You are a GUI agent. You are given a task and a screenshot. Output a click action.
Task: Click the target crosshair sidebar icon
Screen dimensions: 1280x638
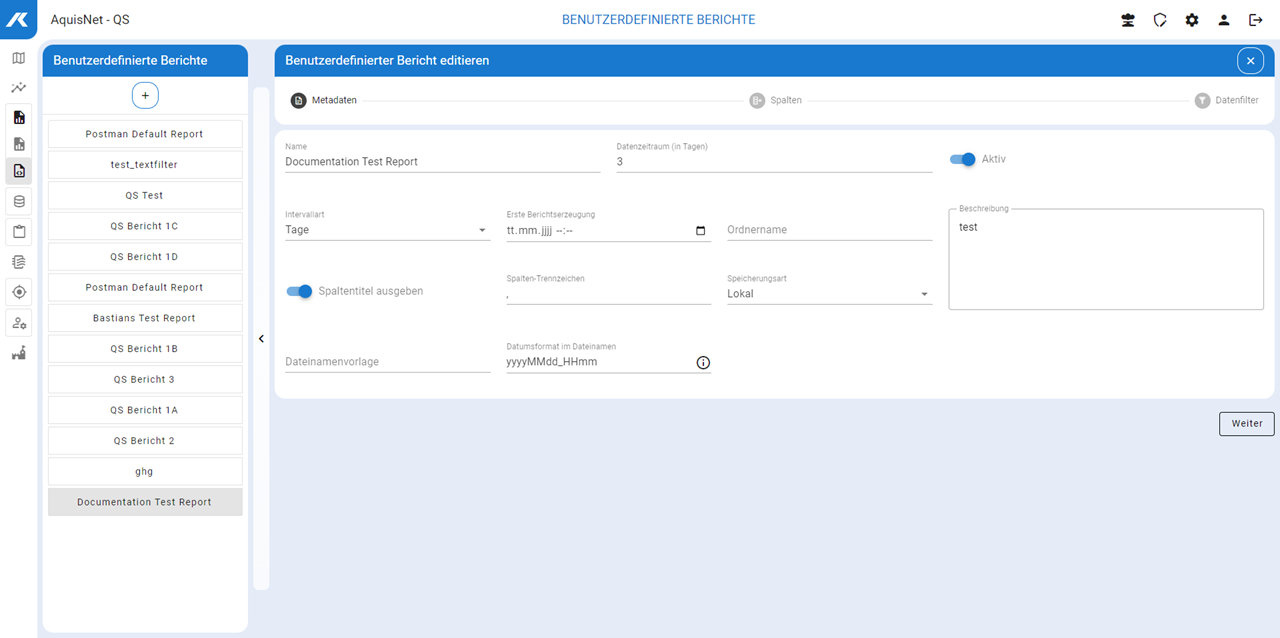18,292
